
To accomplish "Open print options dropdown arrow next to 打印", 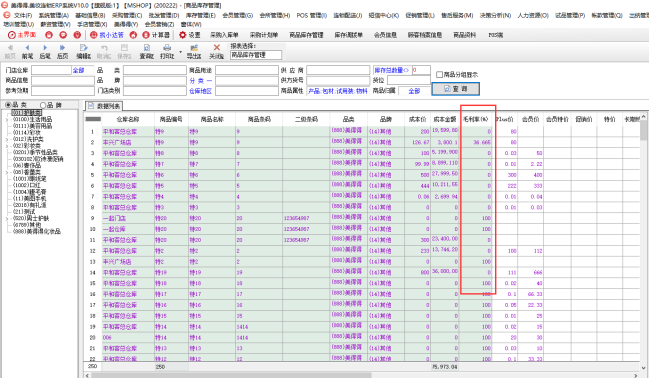I will coord(180,52).
